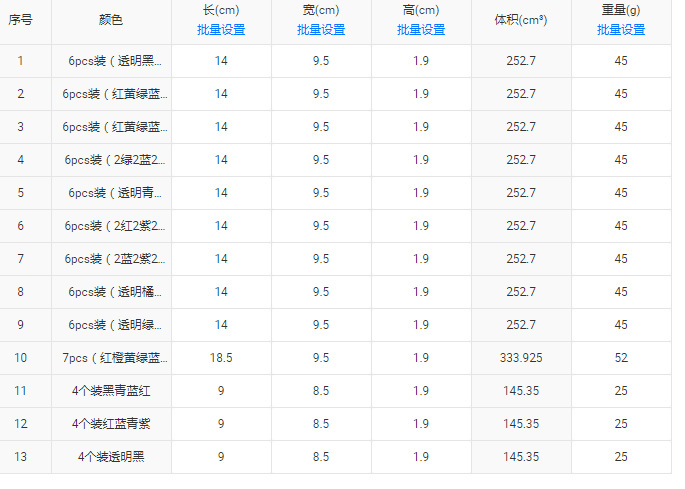Click length 14 in row 8

(x=221, y=292)
